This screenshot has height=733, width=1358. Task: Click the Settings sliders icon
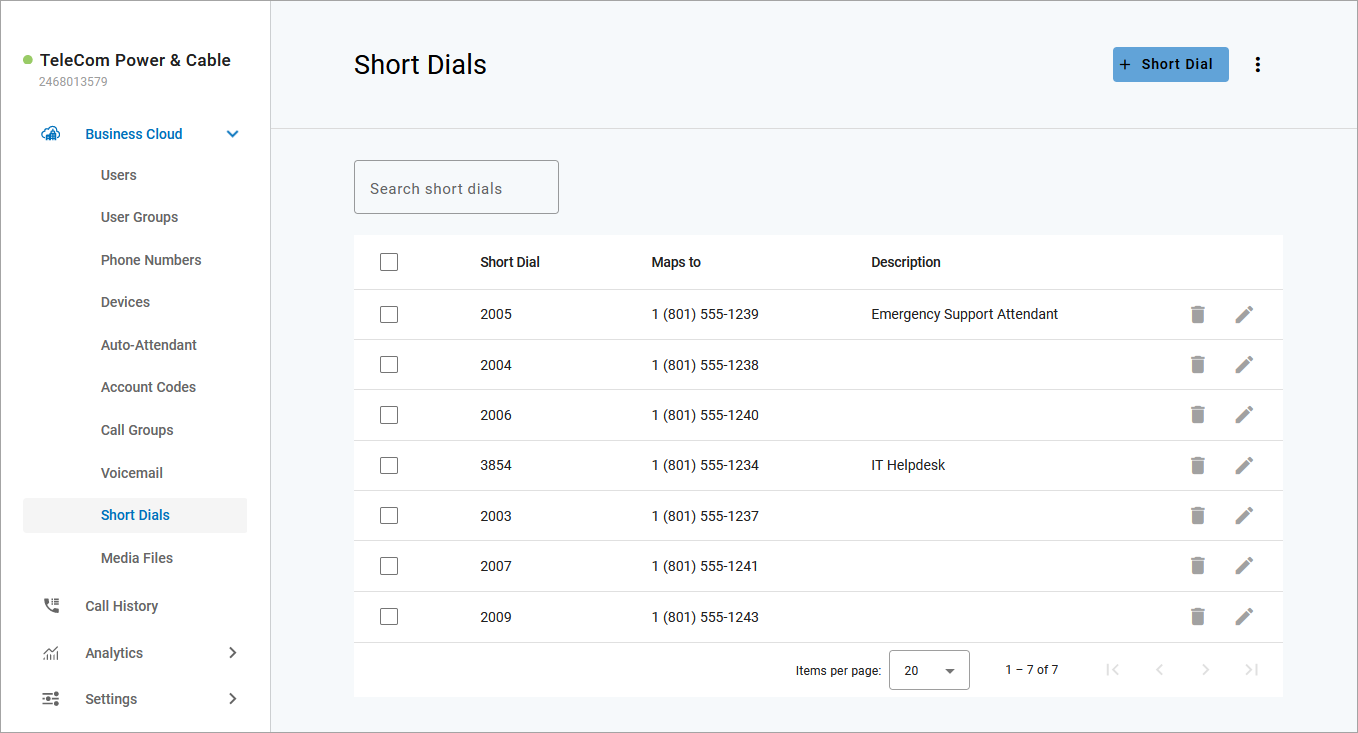(x=51, y=699)
